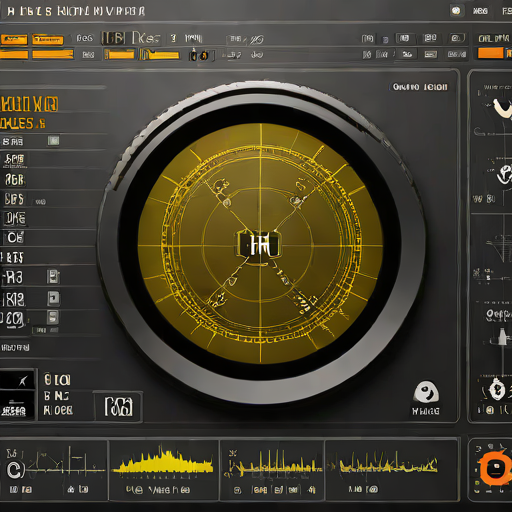Click the white blob icon beside the dial
The height and width of the screenshot is (512, 512).
click(x=426, y=392)
